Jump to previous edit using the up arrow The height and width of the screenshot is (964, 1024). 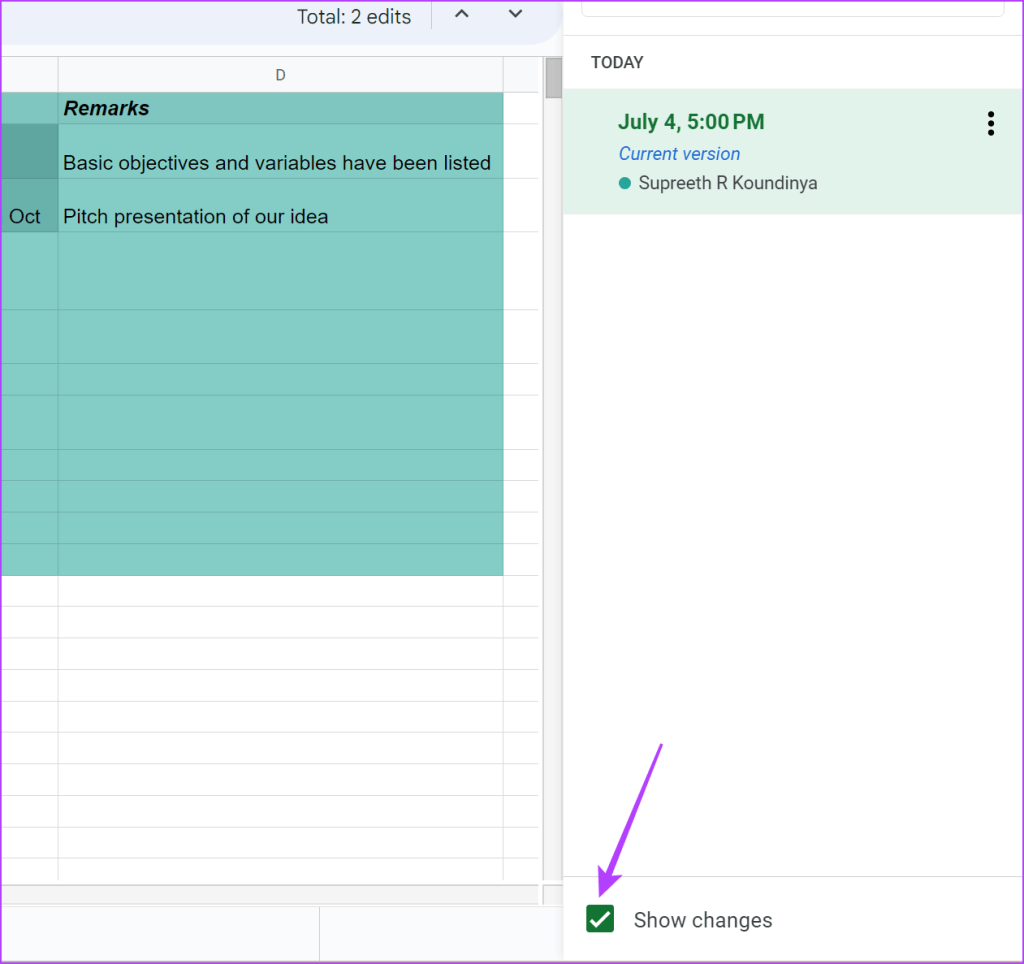(x=461, y=15)
